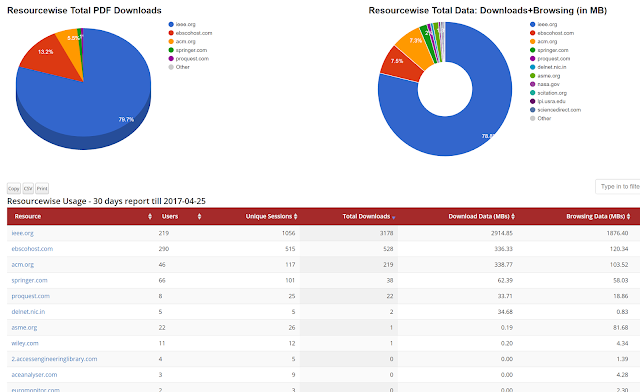This screenshot has width=640, height=392.
Task: Click the 2914.85 download data value
Action: [502, 233]
